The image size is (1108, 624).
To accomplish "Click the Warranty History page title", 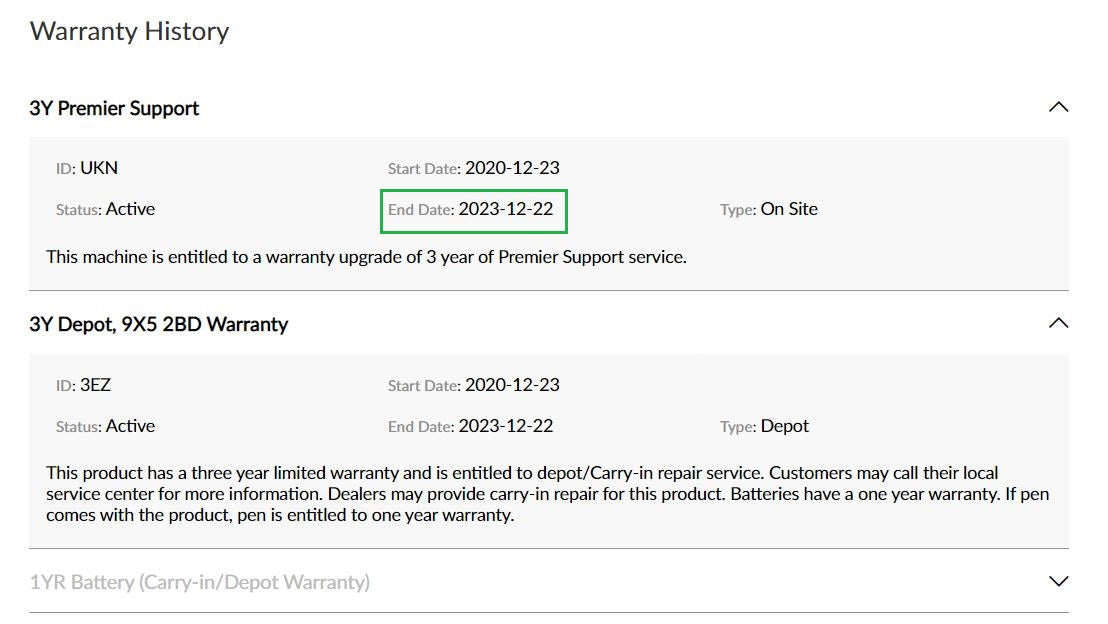I will point(129,31).
